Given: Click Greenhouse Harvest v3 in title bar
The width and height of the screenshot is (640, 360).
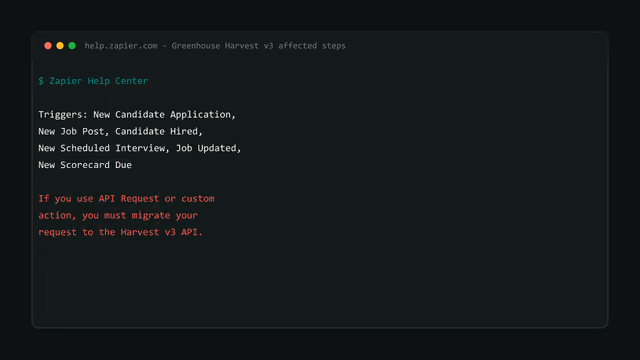Looking at the screenshot, I should coord(222,46).
